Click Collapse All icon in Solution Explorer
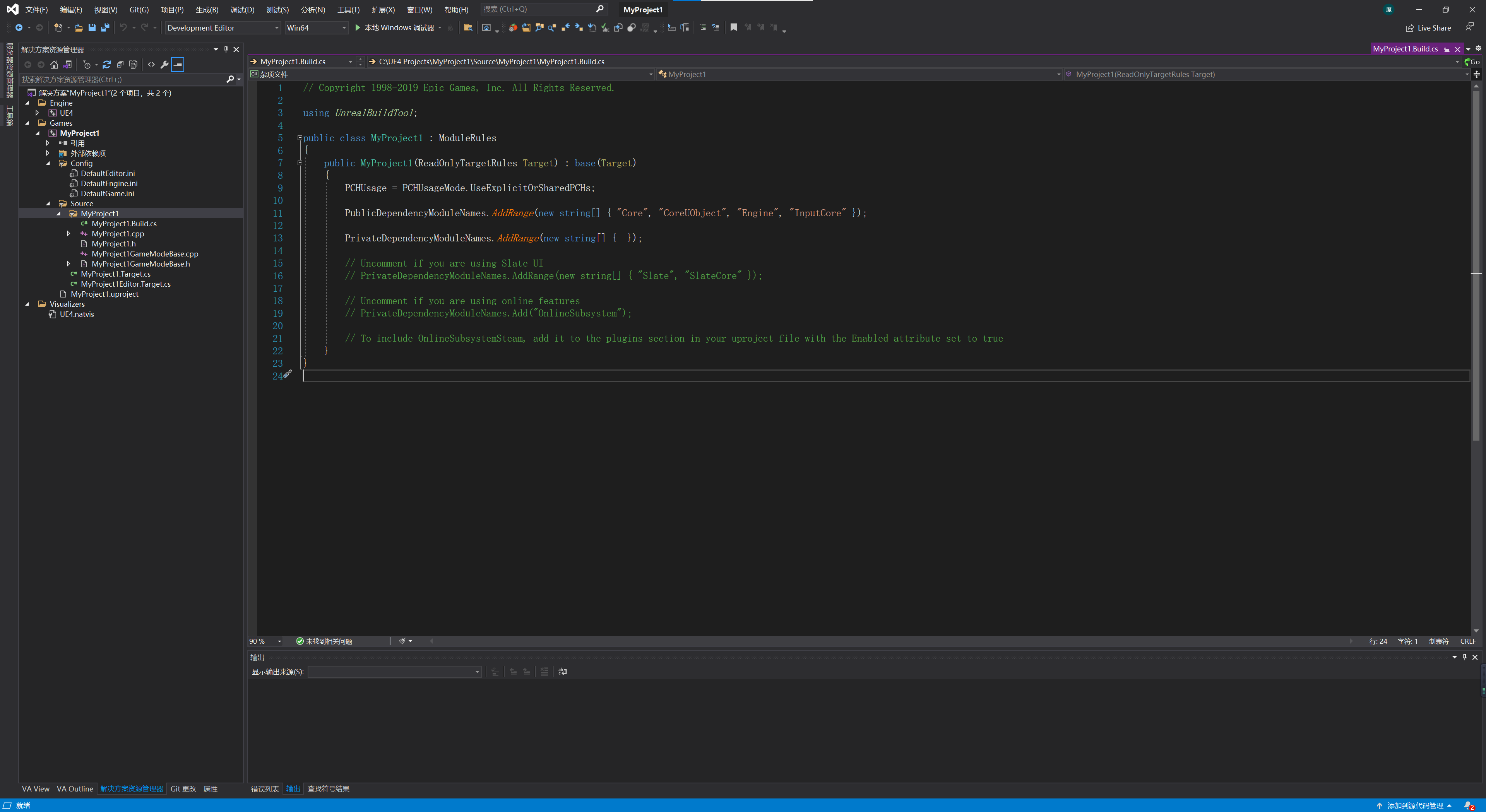Viewport: 1486px width, 812px height. 120,65
